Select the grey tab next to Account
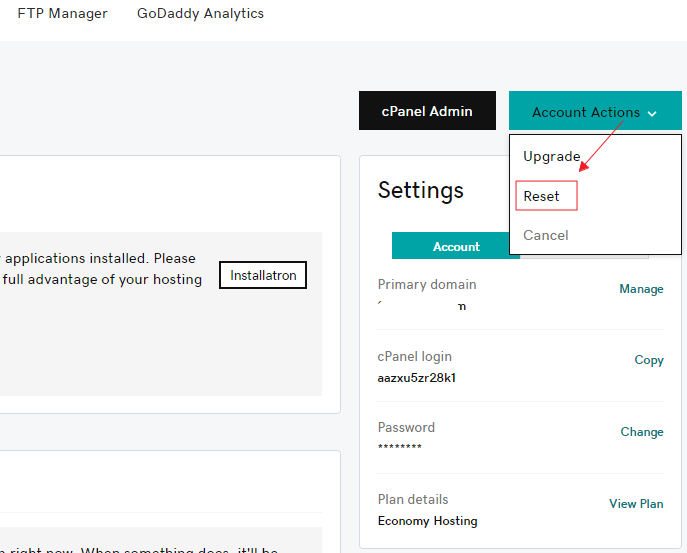687x553 pixels. click(x=584, y=252)
